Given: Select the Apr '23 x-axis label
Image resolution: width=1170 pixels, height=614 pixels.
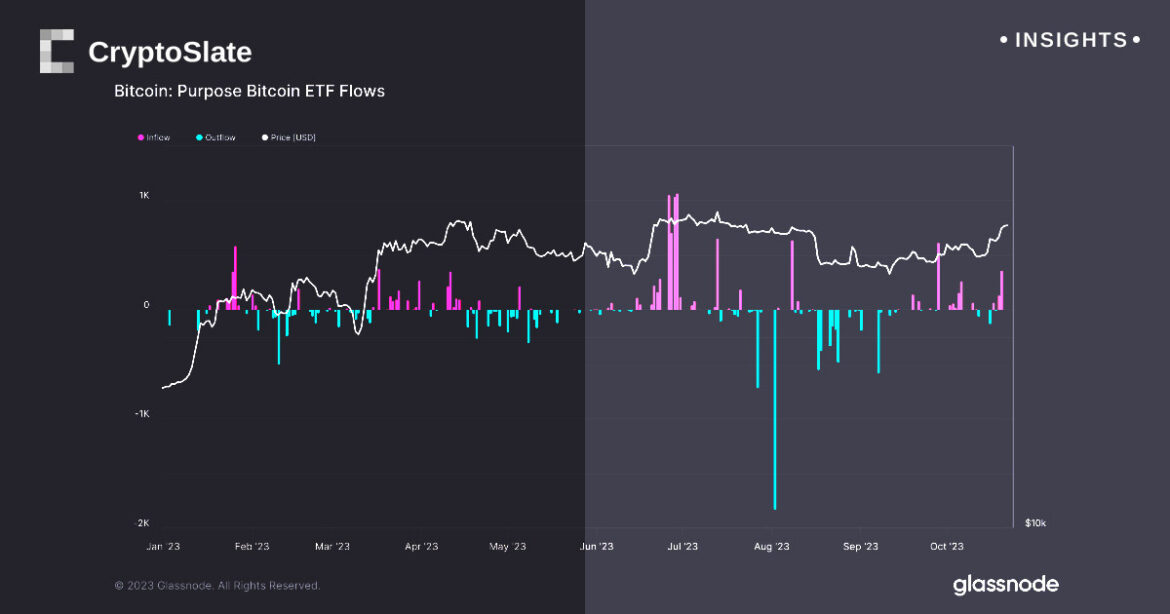Looking at the screenshot, I should (421, 546).
